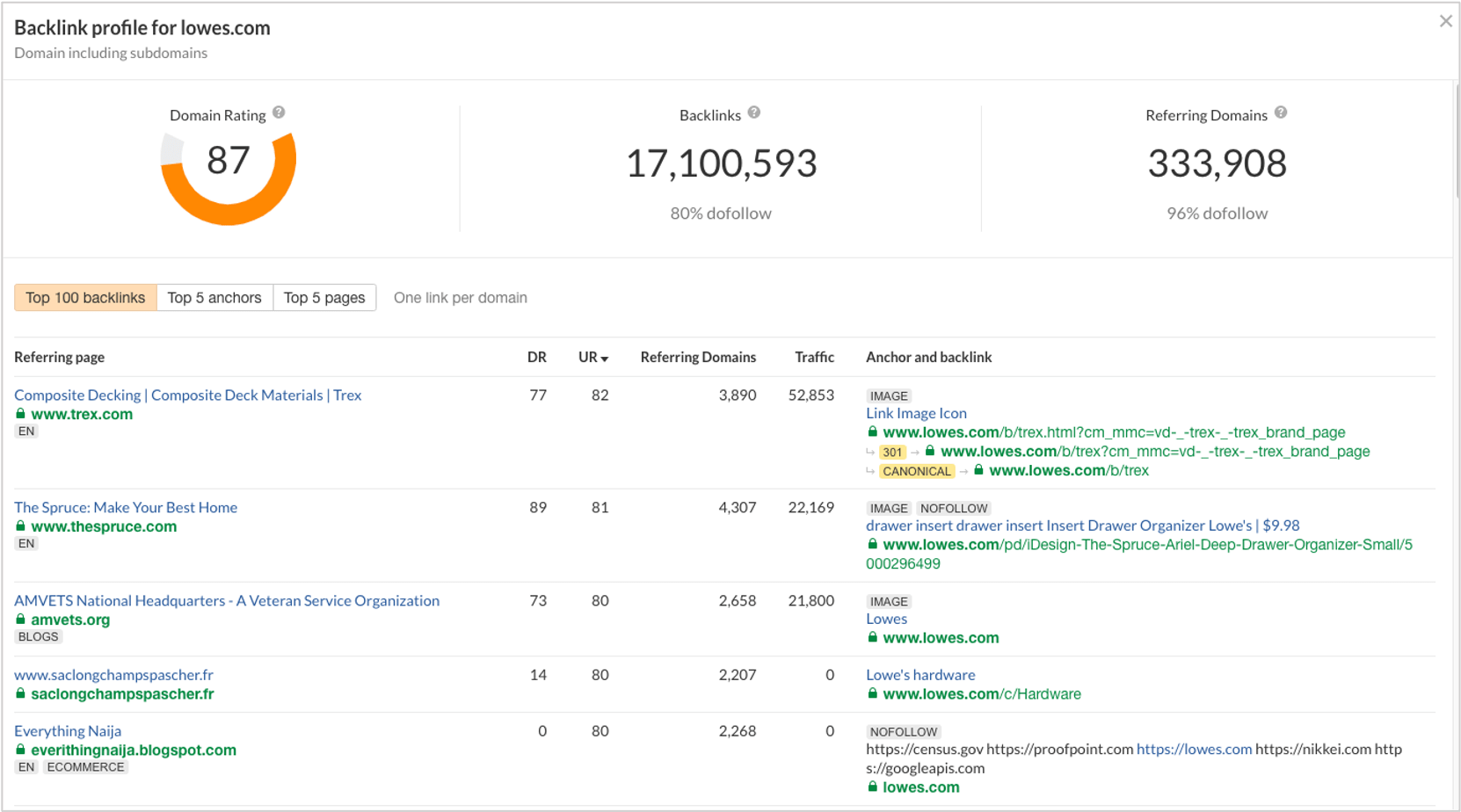Switch to the Top 5 anchors tab
1461x812 pixels.
[214, 298]
